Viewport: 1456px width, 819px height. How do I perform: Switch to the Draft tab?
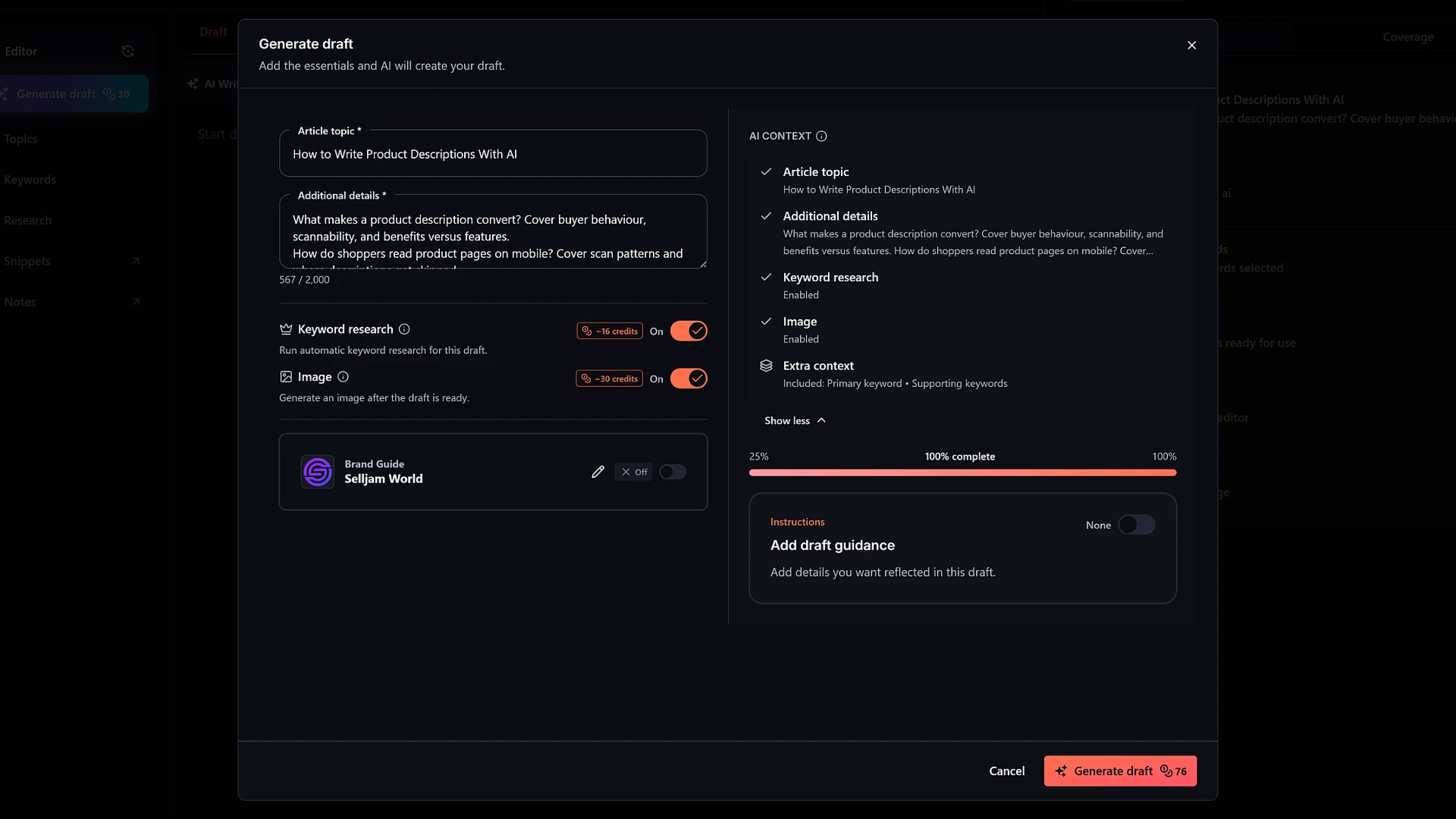pyautogui.click(x=213, y=32)
